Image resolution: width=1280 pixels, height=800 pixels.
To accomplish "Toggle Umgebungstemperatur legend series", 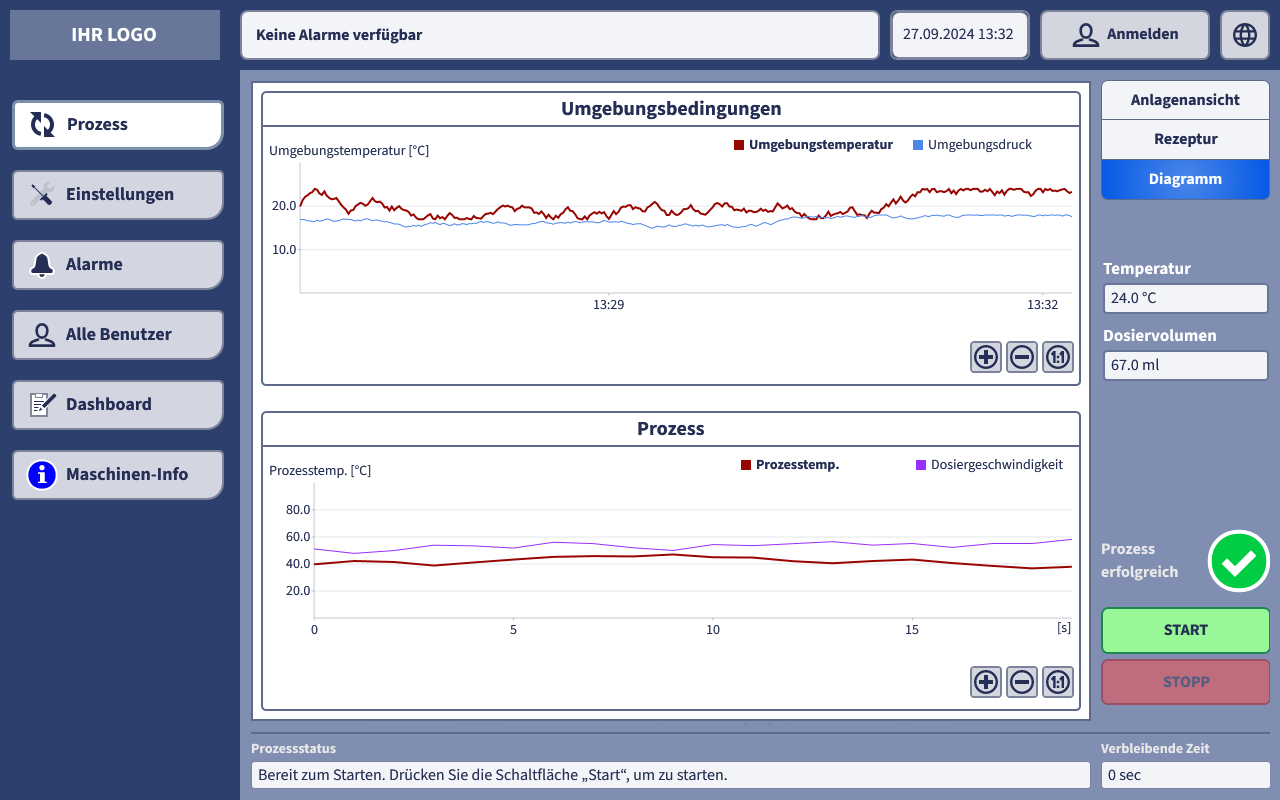I will click(813, 145).
